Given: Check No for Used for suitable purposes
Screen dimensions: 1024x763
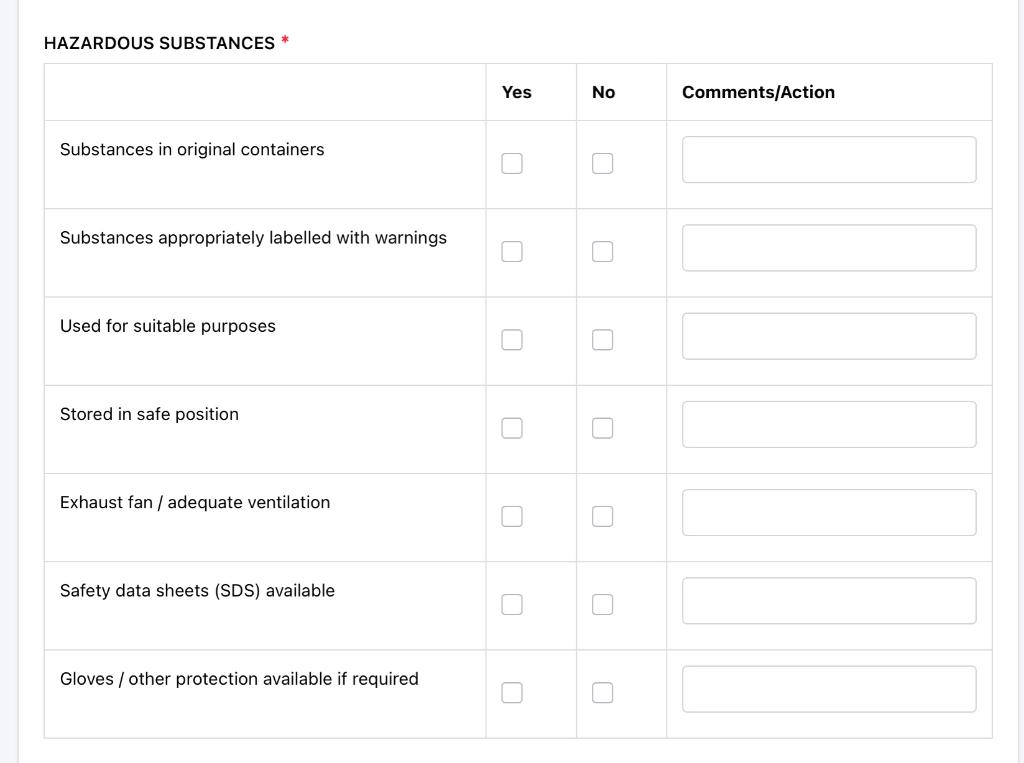Looking at the screenshot, I should [602, 340].
